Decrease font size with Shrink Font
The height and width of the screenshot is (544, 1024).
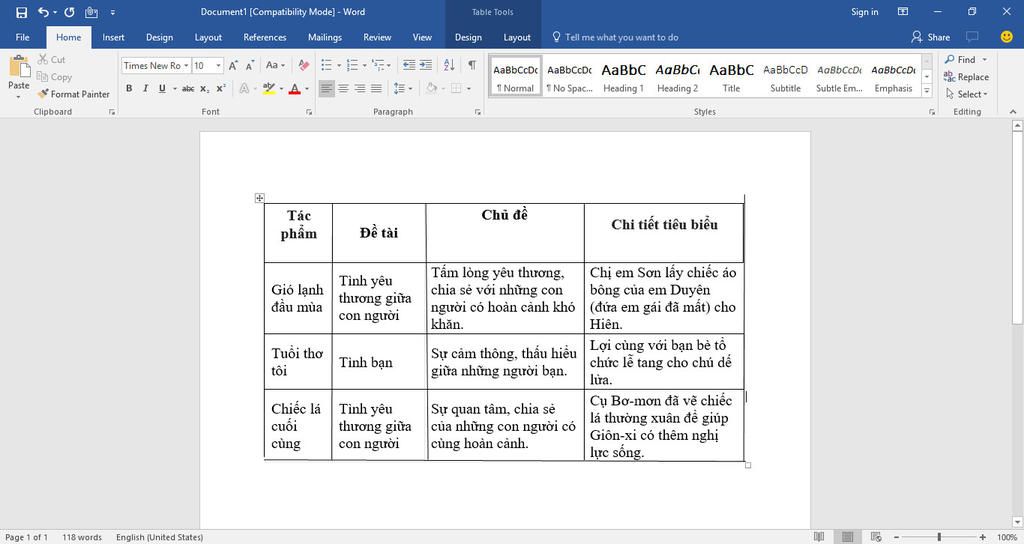[250, 65]
